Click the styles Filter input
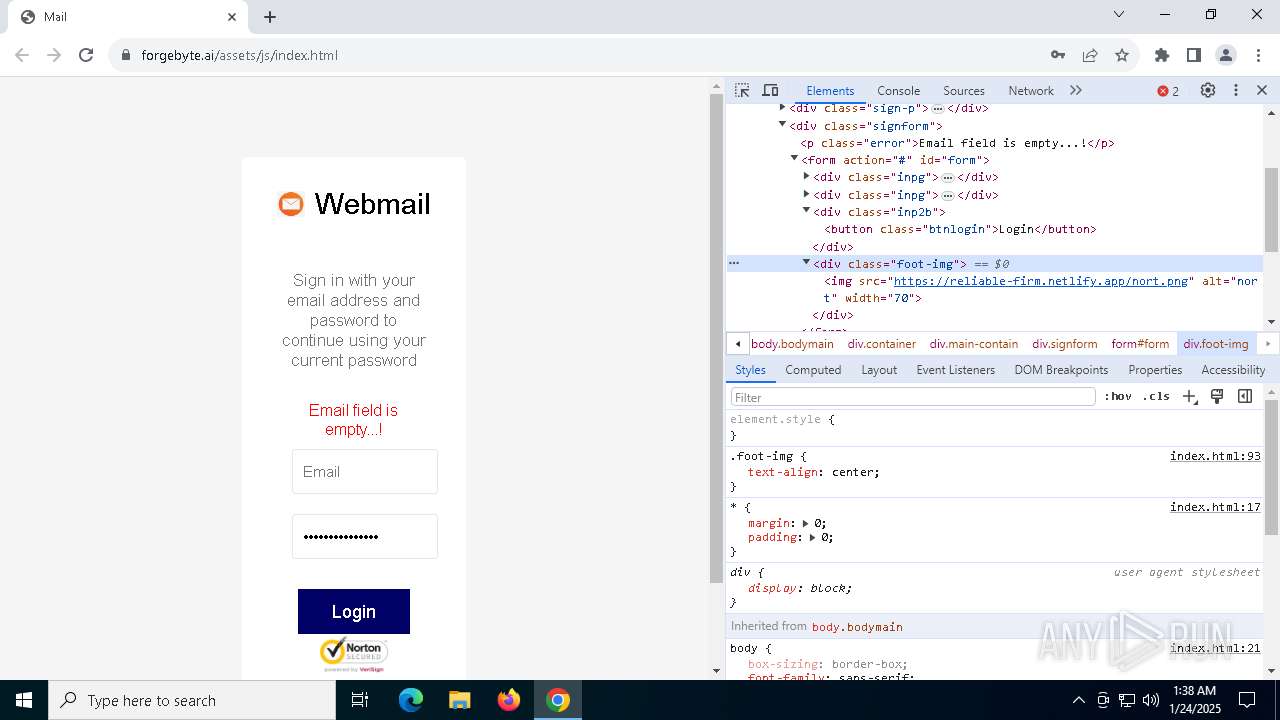This screenshot has height=720, width=1280. pos(913,397)
